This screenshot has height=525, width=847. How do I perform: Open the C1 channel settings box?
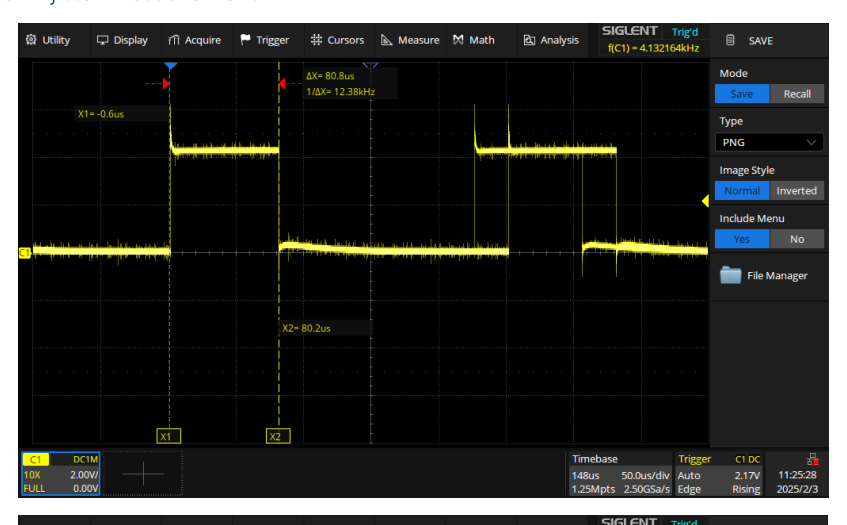coord(61,474)
